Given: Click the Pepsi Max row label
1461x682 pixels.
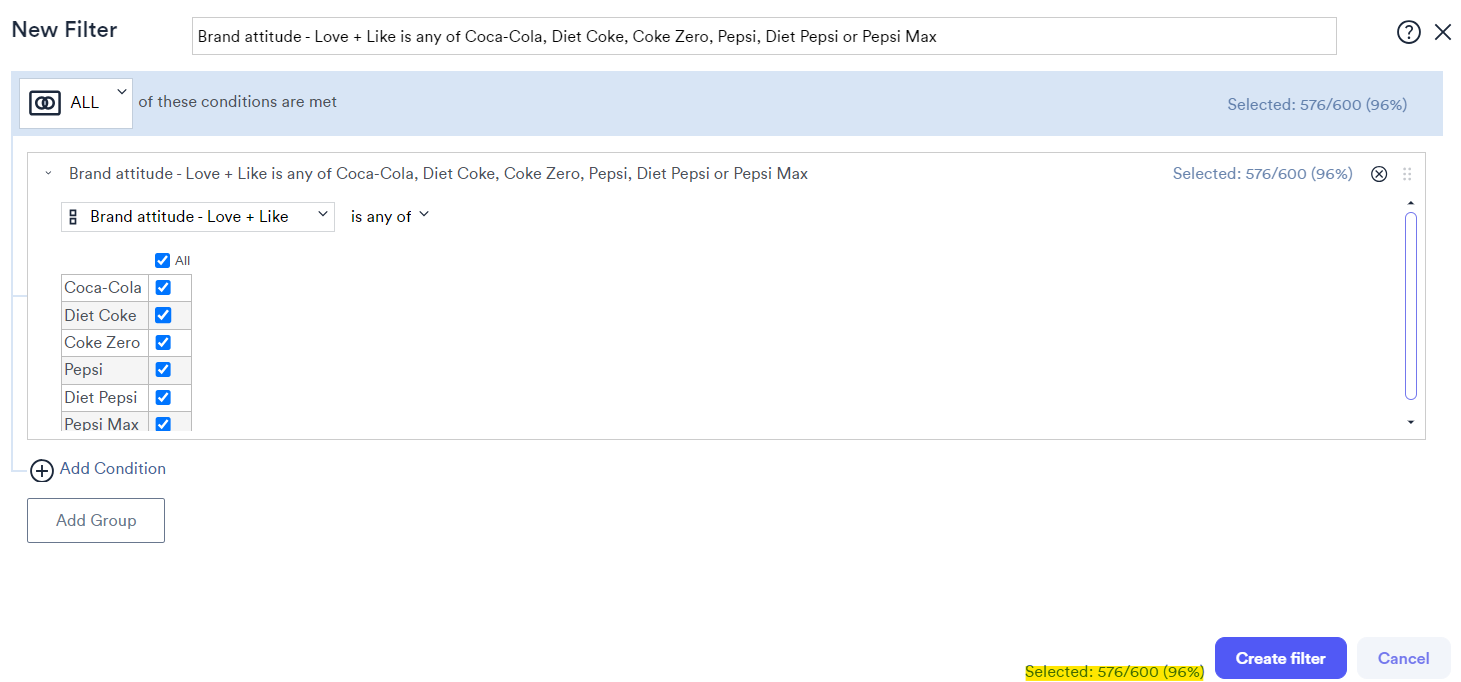Looking at the screenshot, I should [x=101, y=423].
